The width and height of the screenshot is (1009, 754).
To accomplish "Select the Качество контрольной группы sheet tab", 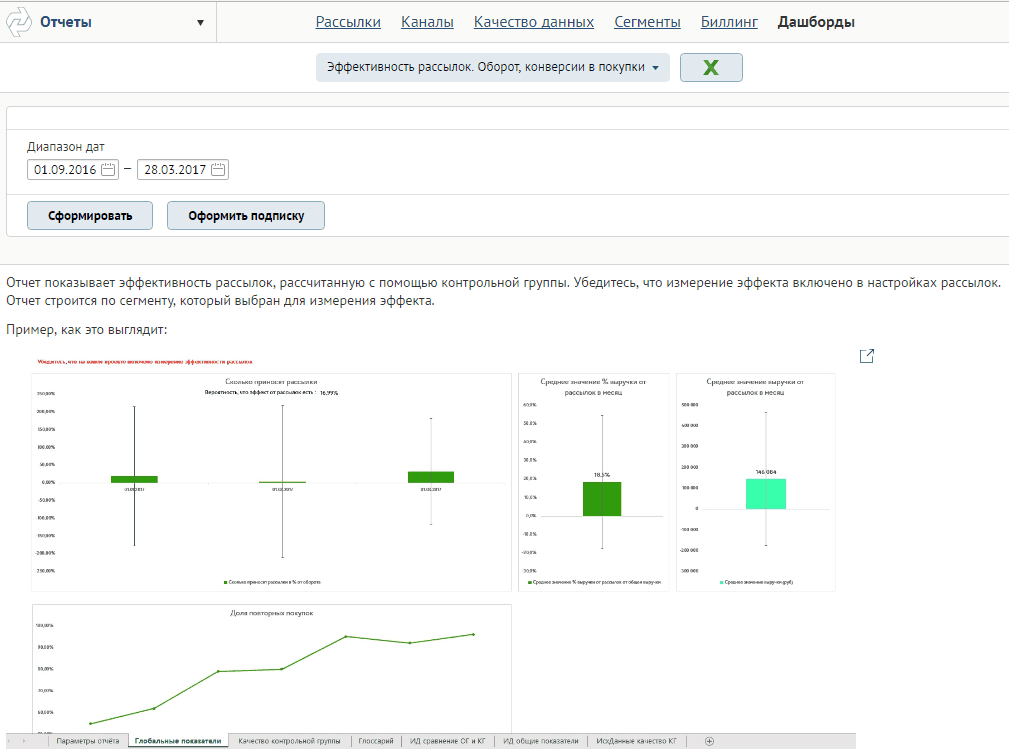I will click(x=290, y=741).
